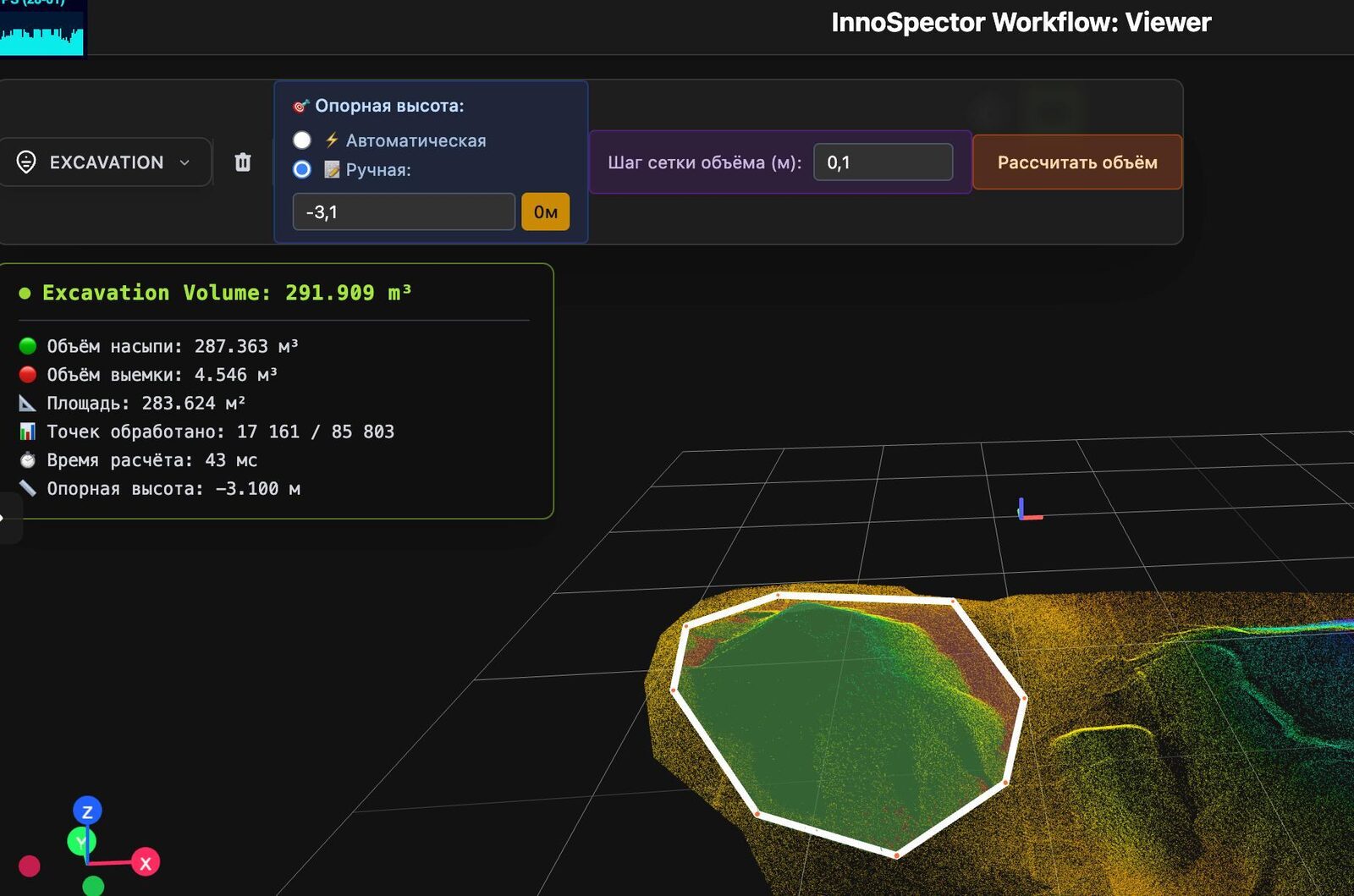Click a top-right vertex of the white polygon

tap(953, 602)
